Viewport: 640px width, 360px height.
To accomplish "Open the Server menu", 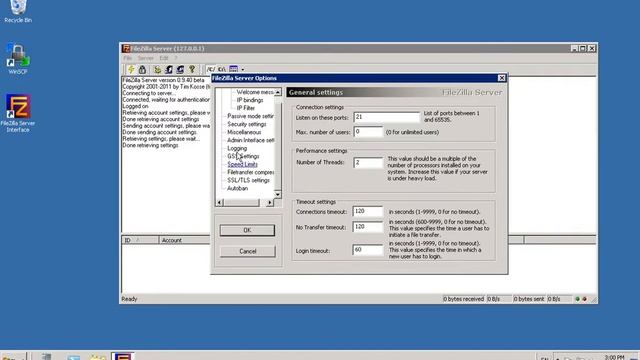I will (x=145, y=58).
